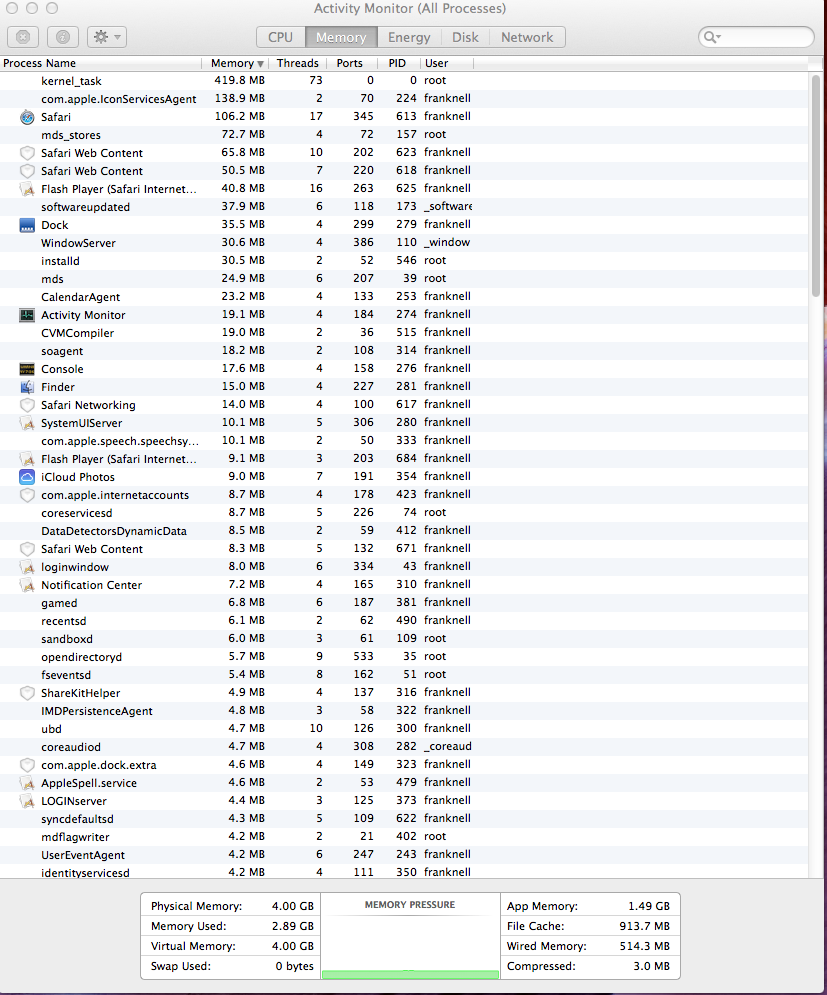Click the Console process icon

[27, 369]
